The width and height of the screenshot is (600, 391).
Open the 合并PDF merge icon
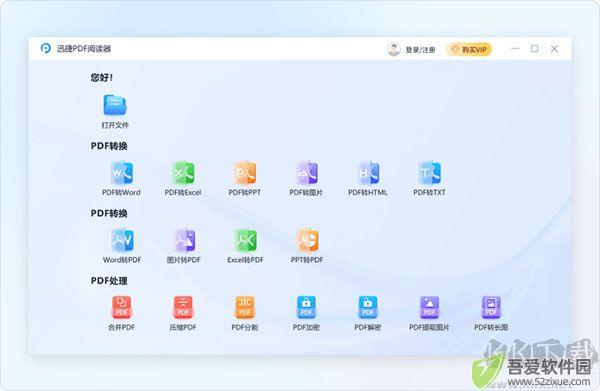(x=121, y=307)
